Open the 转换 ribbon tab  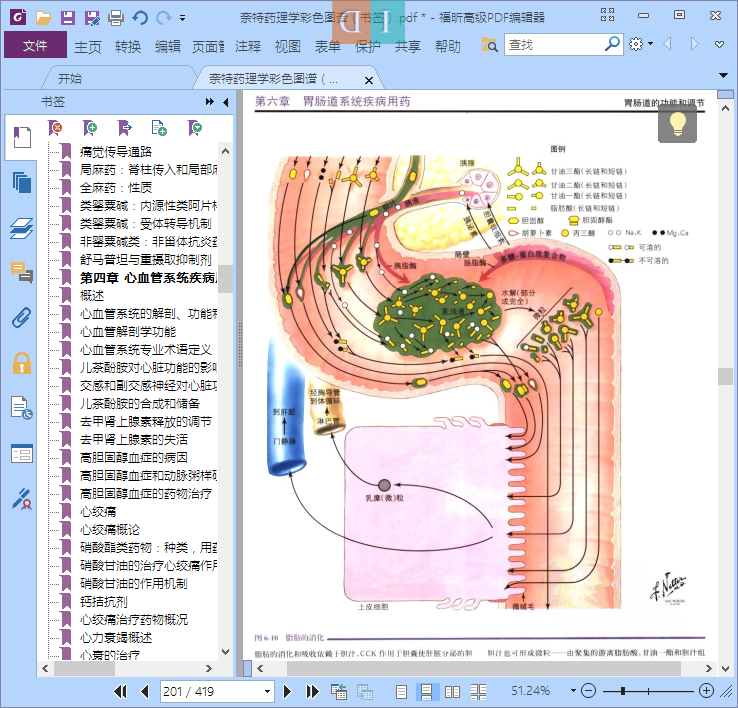tap(128, 47)
